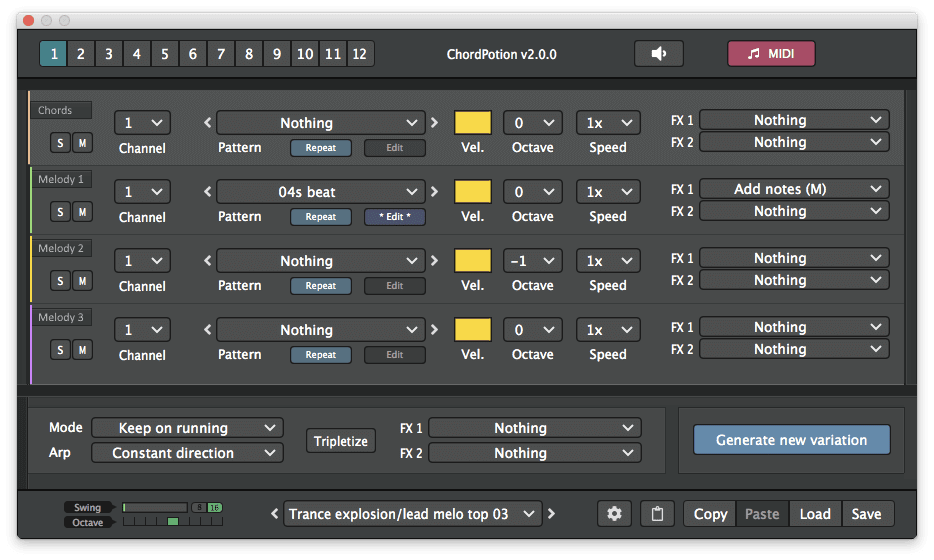Go to next pattern in Chords row
Viewport: 934px width, 560px height.
click(x=434, y=123)
